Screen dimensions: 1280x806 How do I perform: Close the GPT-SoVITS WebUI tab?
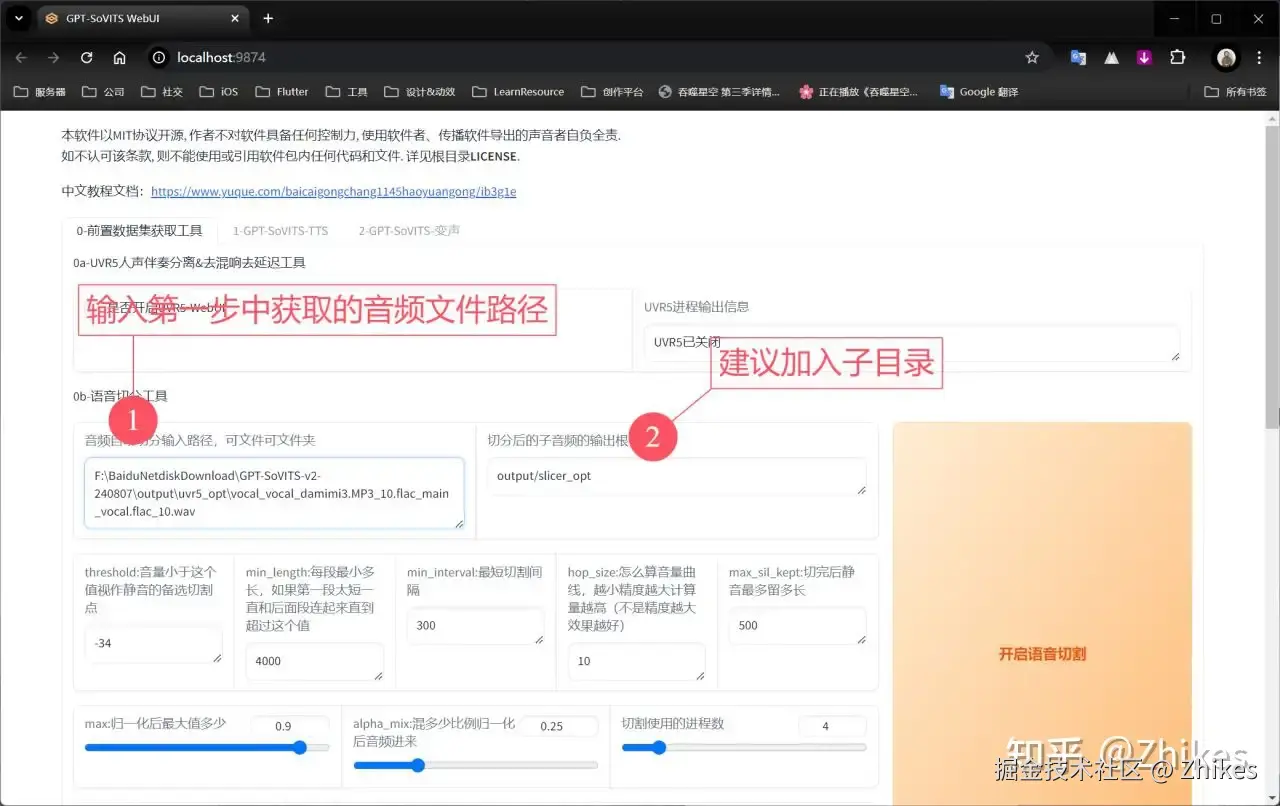(235, 18)
